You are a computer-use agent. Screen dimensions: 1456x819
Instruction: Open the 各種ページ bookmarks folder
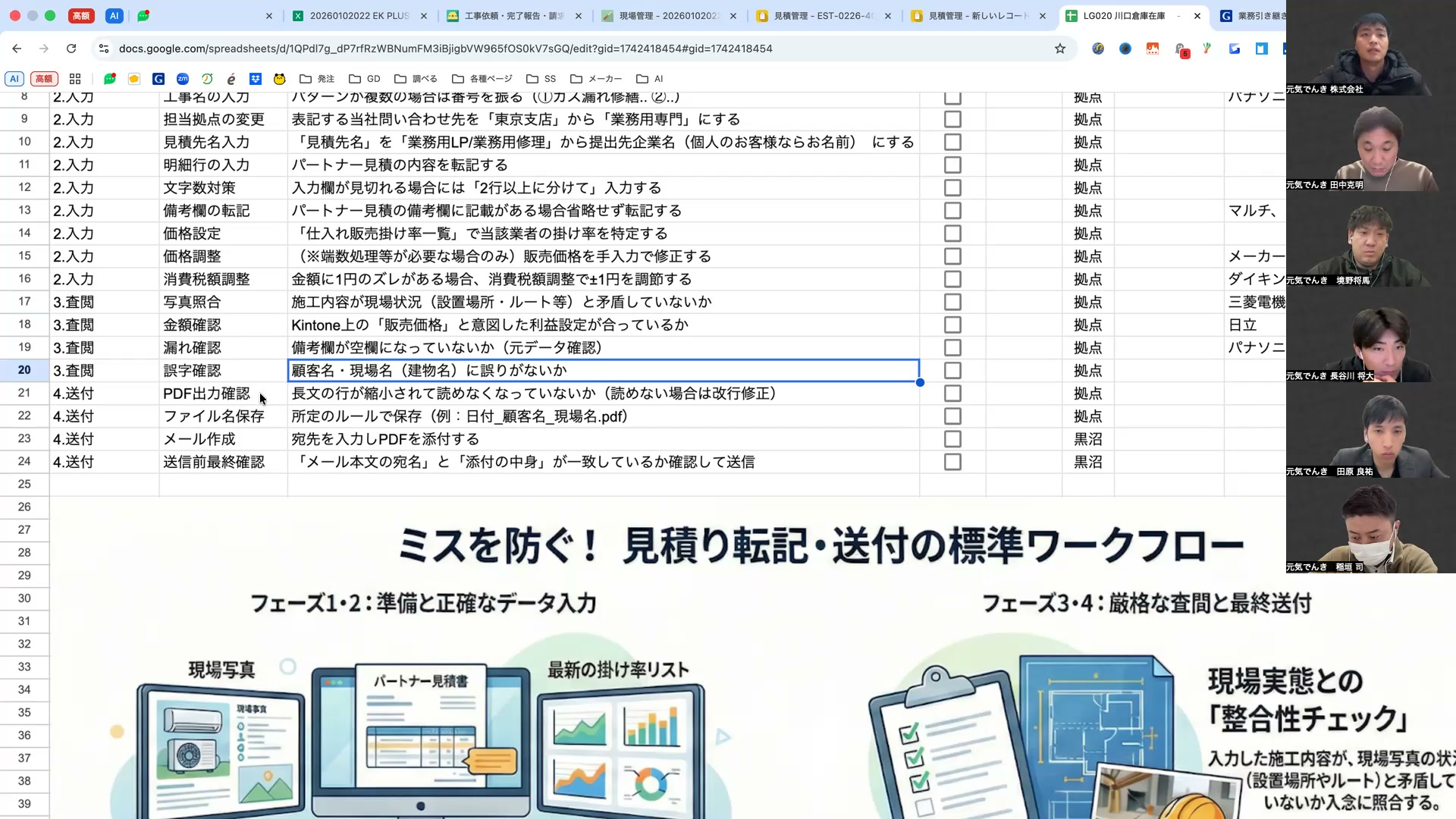point(482,79)
